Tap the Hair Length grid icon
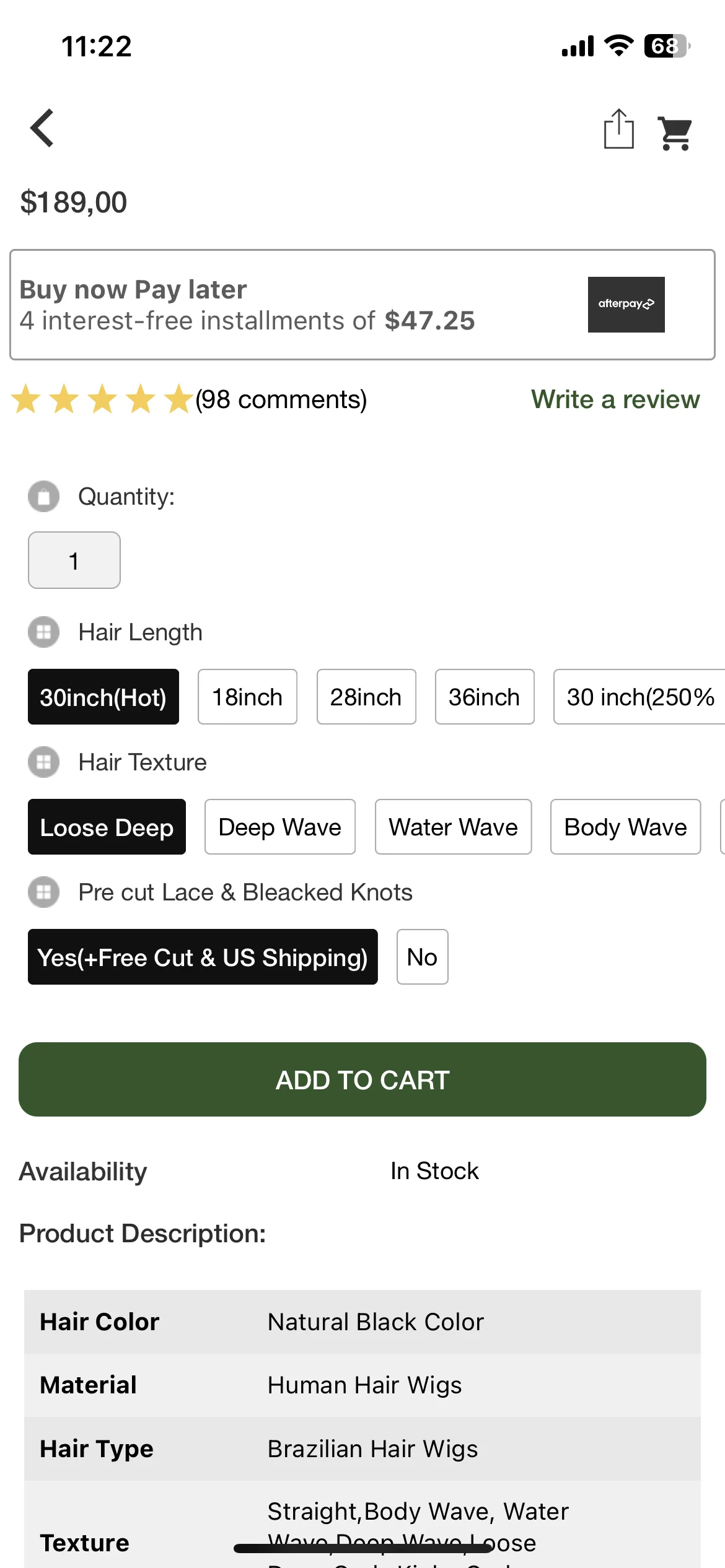The height and width of the screenshot is (1568, 725). 43,632
